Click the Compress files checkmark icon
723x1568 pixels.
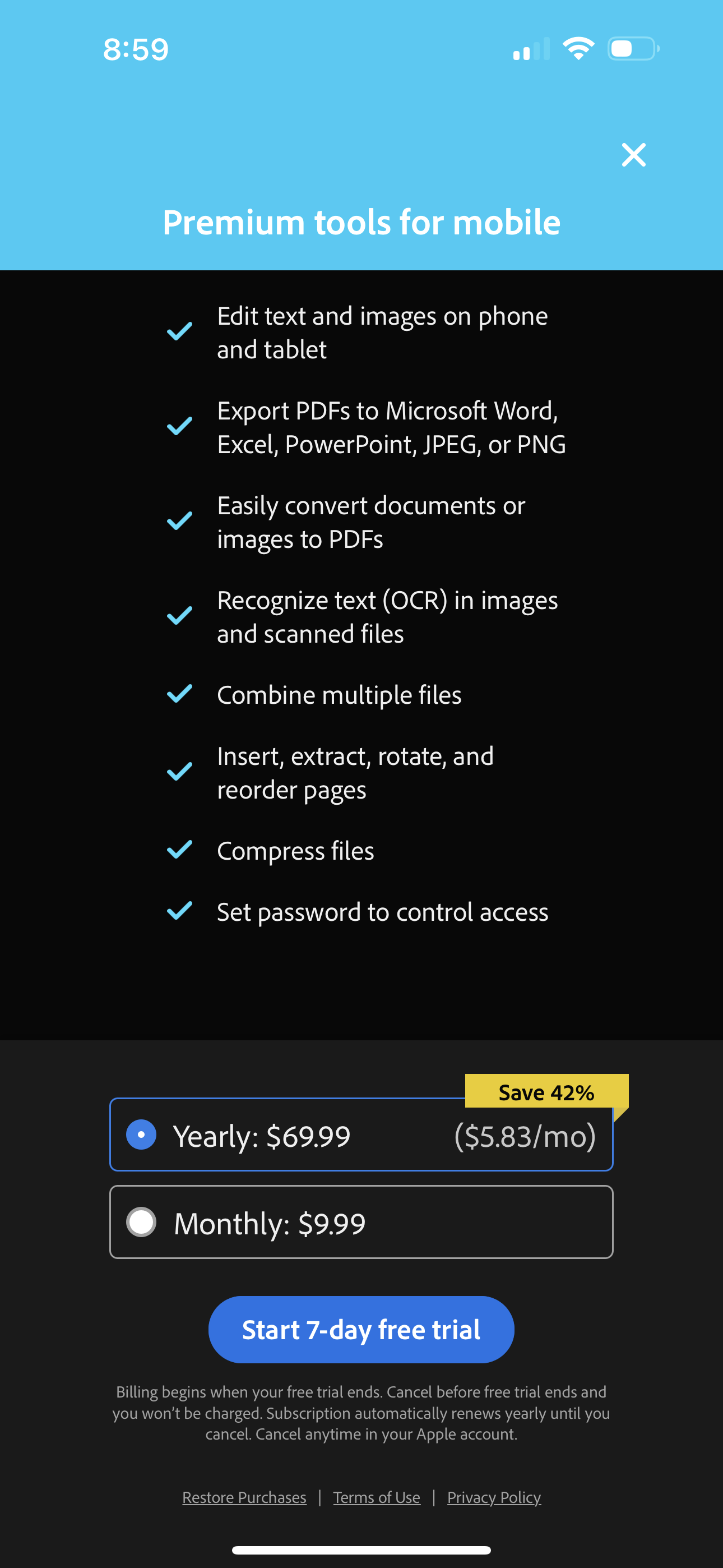(x=179, y=850)
